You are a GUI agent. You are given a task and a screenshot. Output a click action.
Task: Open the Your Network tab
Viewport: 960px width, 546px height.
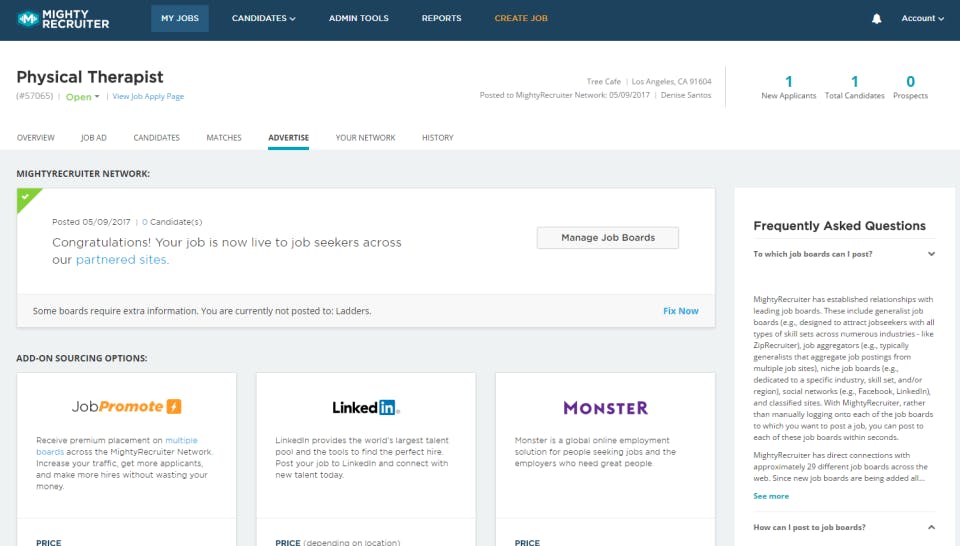click(x=366, y=138)
